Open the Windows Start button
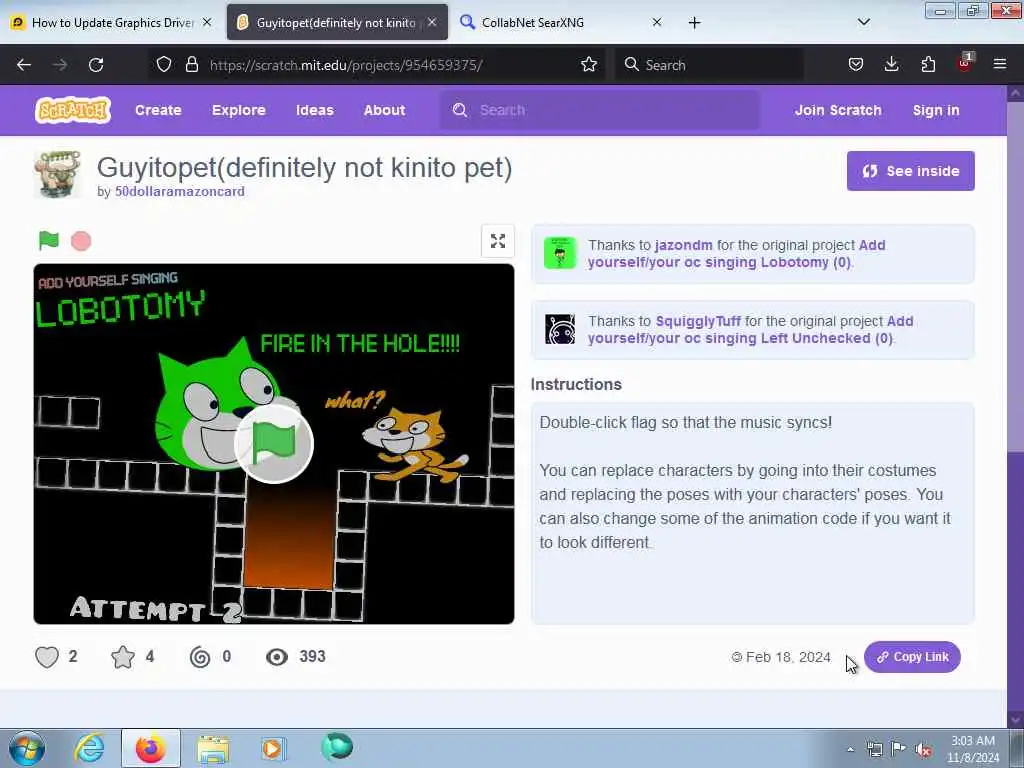 [27, 748]
